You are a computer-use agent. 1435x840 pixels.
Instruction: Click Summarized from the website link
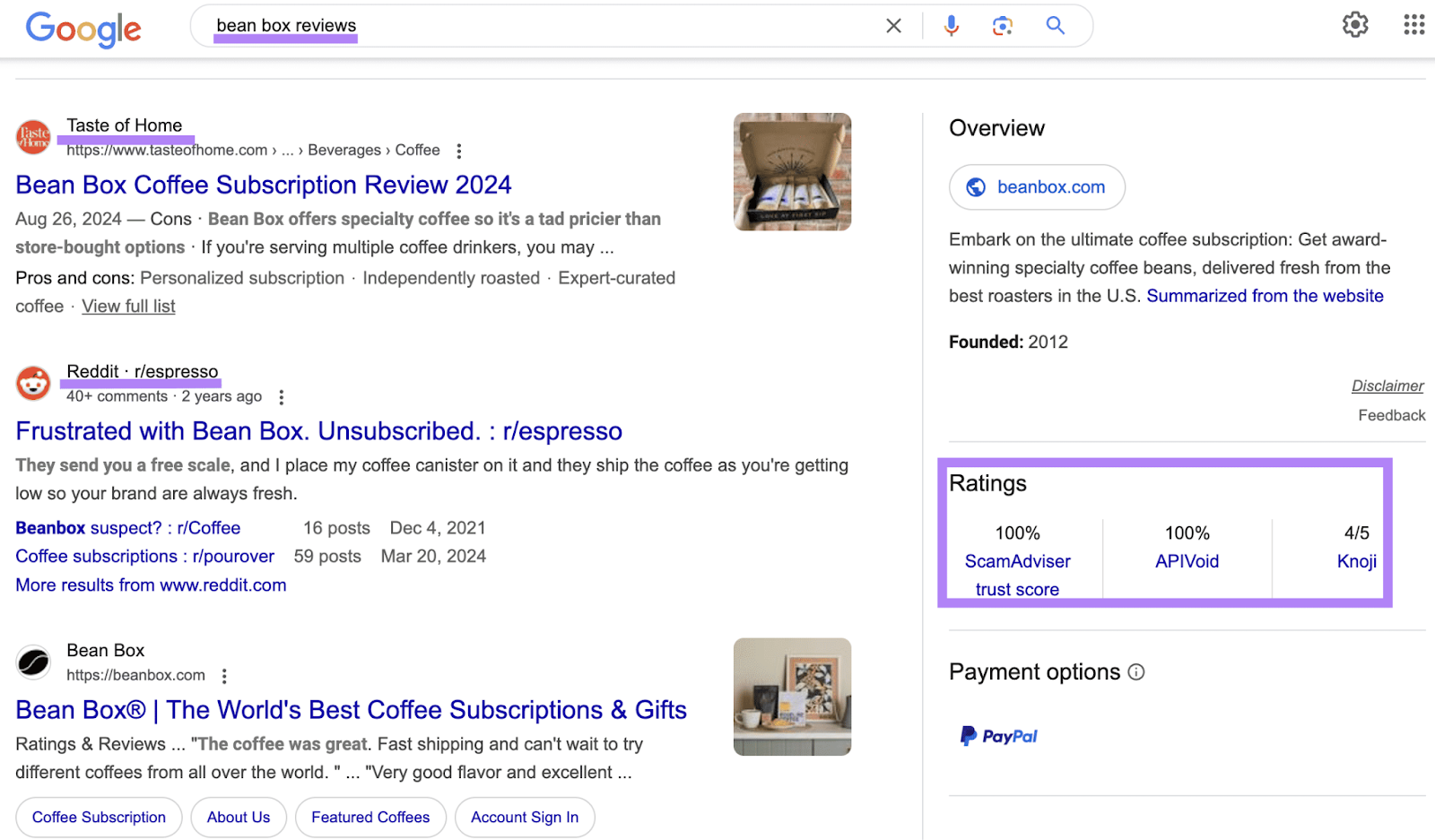[x=1265, y=295]
